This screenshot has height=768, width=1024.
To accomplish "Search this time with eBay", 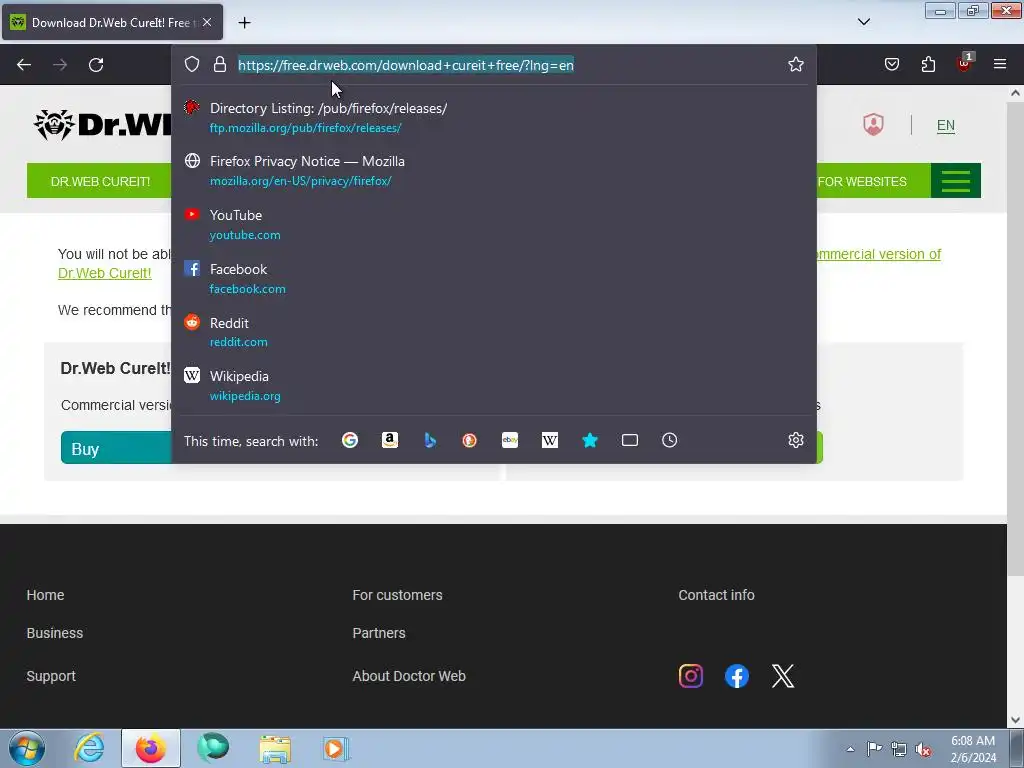I will click(510, 440).
